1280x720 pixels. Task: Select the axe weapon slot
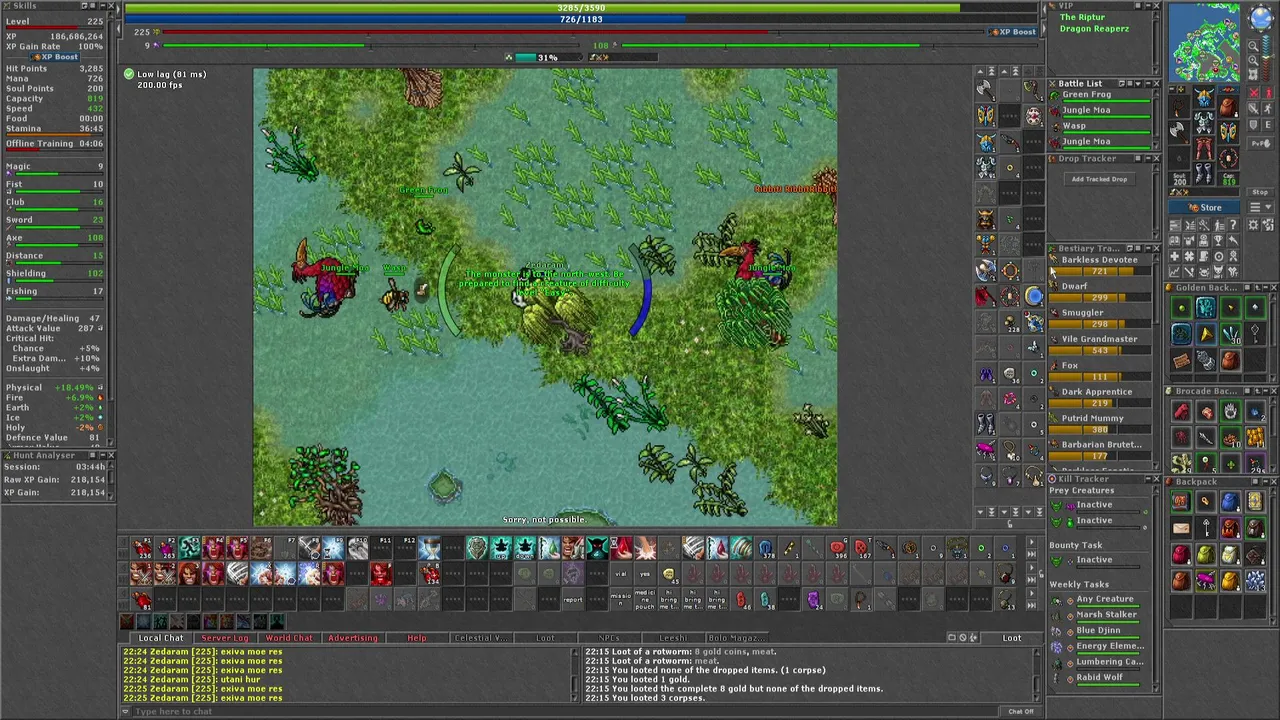coord(1179,130)
